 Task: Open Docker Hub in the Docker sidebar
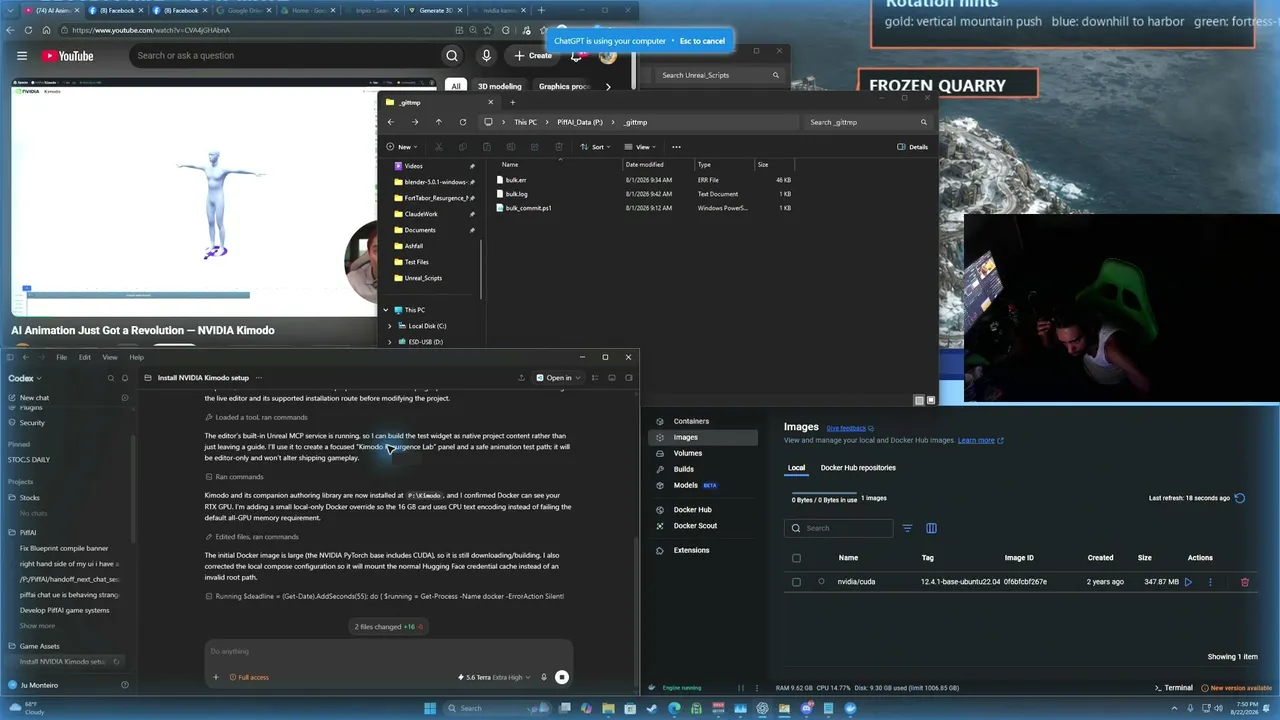click(x=692, y=510)
